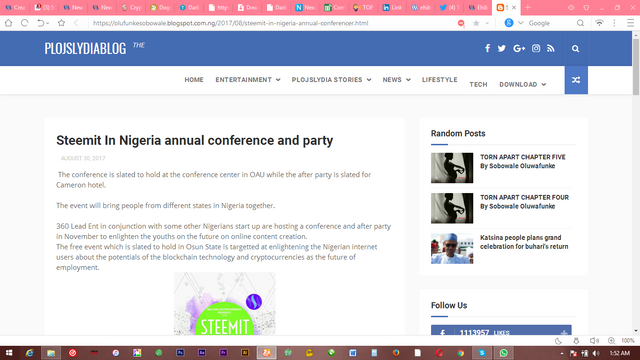The image size is (640, 360).
Task: Open WhatsApp from the taskbar
Action: click(x=504, y=353)
